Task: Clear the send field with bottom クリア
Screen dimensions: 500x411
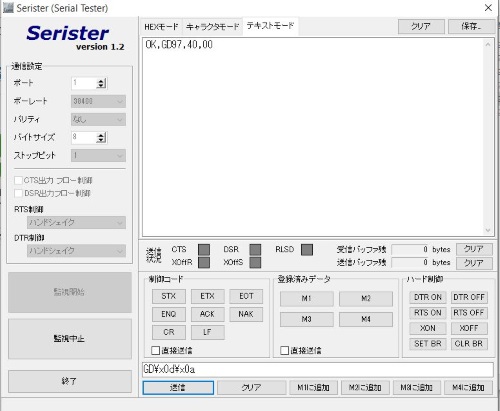Action: pos(252,388)
